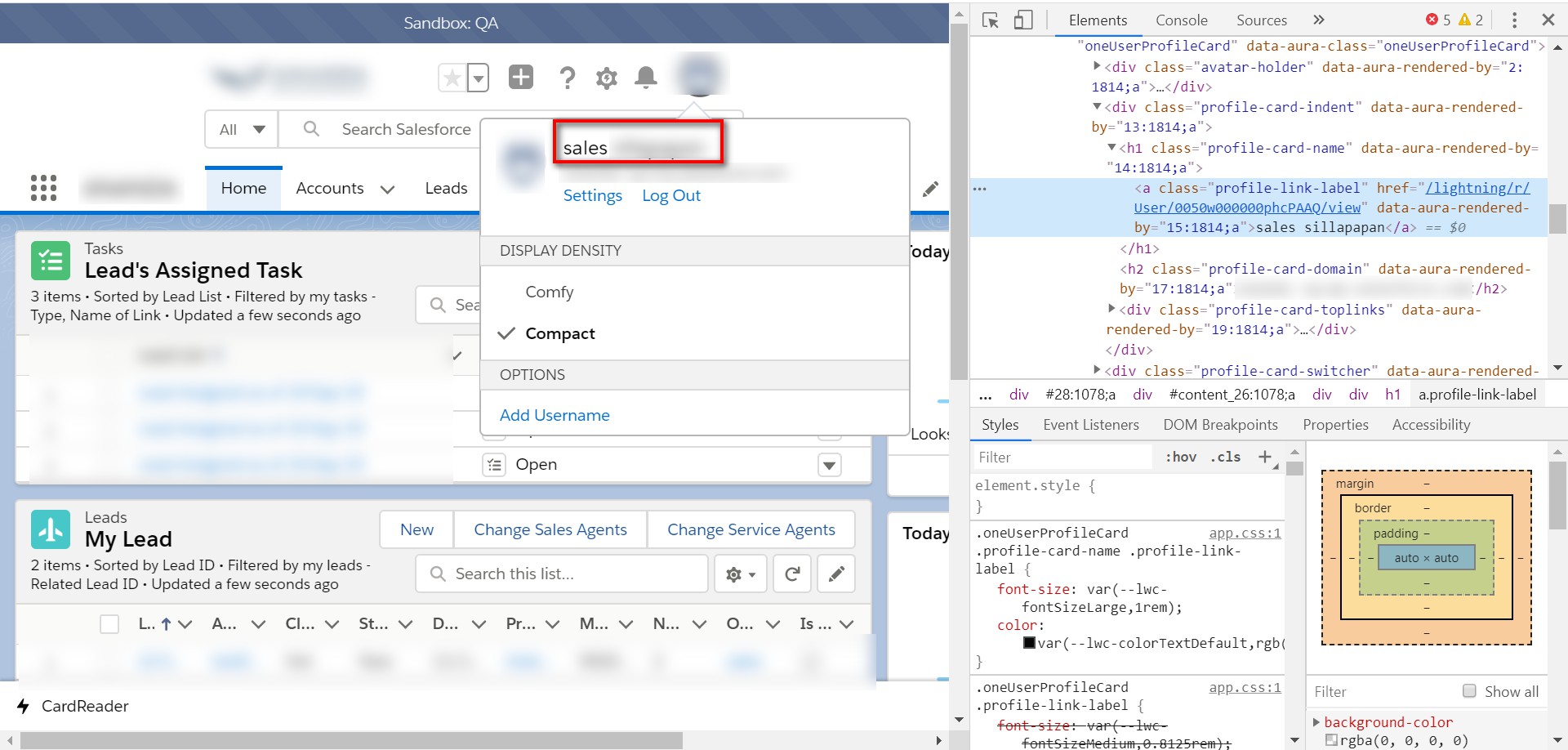This screenshot has height=750, width=1568.
Task: Enable the Show all checkbox in Styles
Action: (x=1468, y=691)
